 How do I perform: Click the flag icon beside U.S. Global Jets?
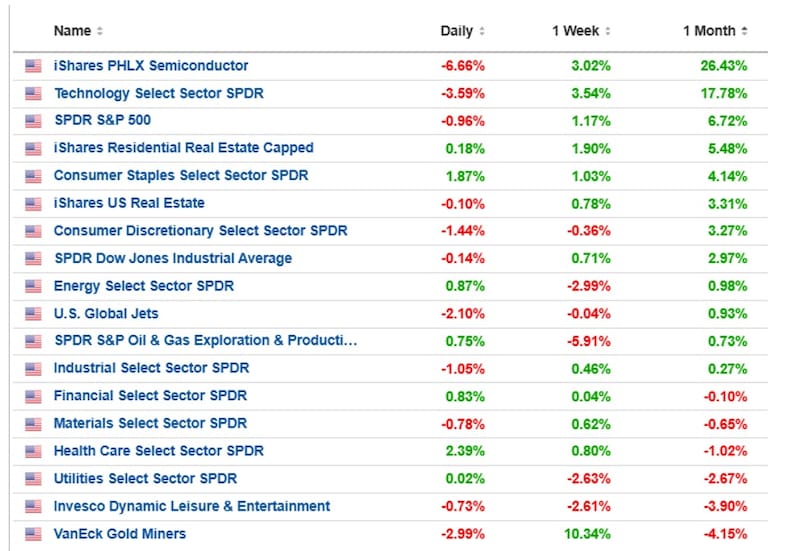tap(33, 314)
